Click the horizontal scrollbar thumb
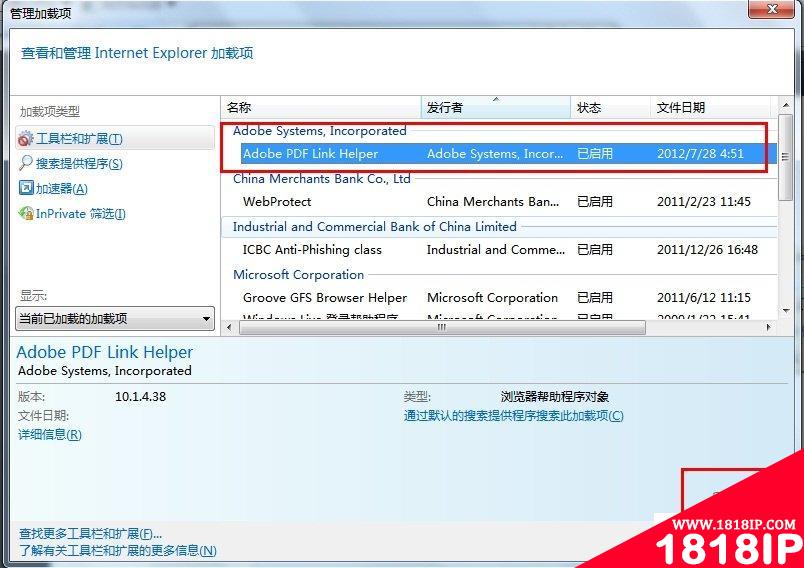Screen dimensions: 804x568 442,327
